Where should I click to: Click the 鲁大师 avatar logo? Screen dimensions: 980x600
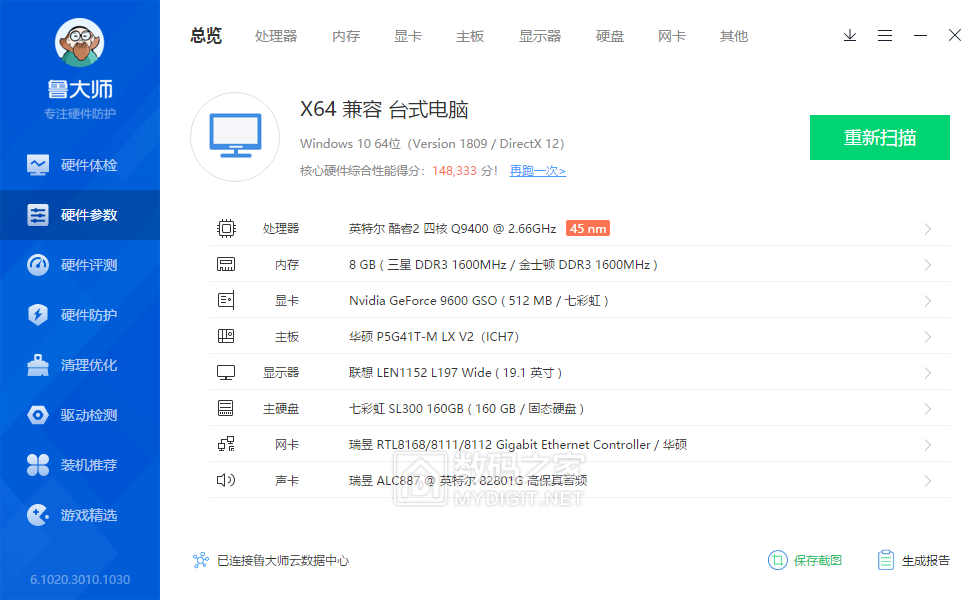[x=79, y=42]
